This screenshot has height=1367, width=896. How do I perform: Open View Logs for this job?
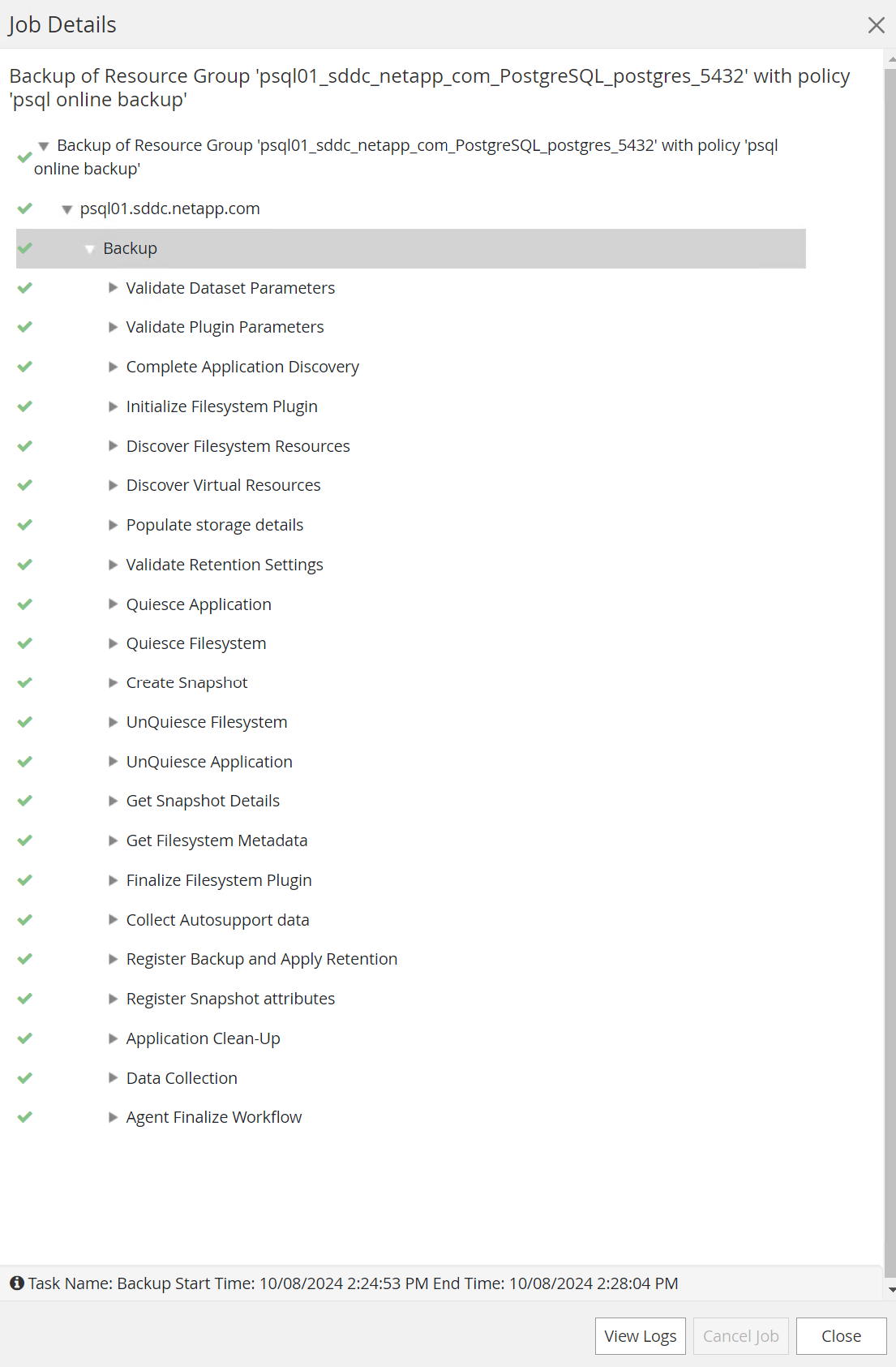click(640, 1336)
